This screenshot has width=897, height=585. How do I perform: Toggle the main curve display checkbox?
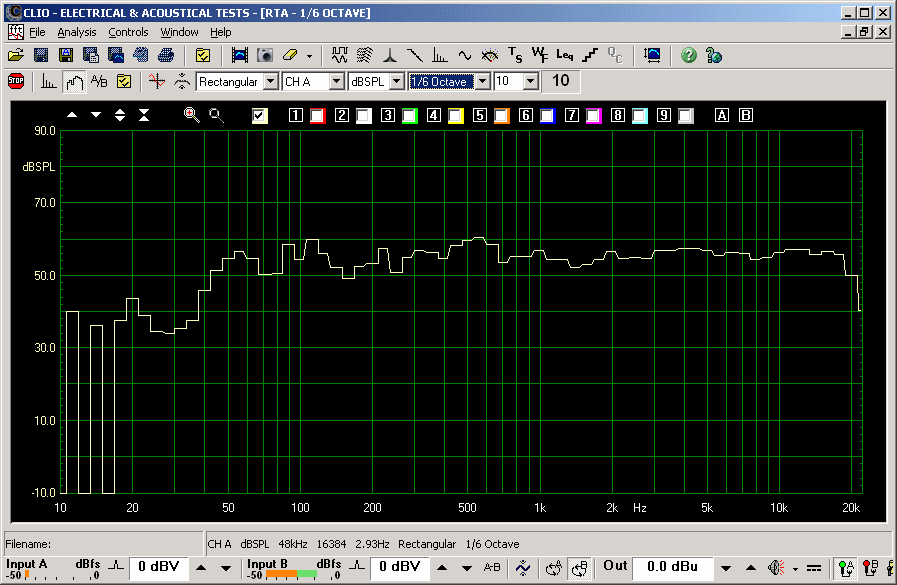pos(260,116)
